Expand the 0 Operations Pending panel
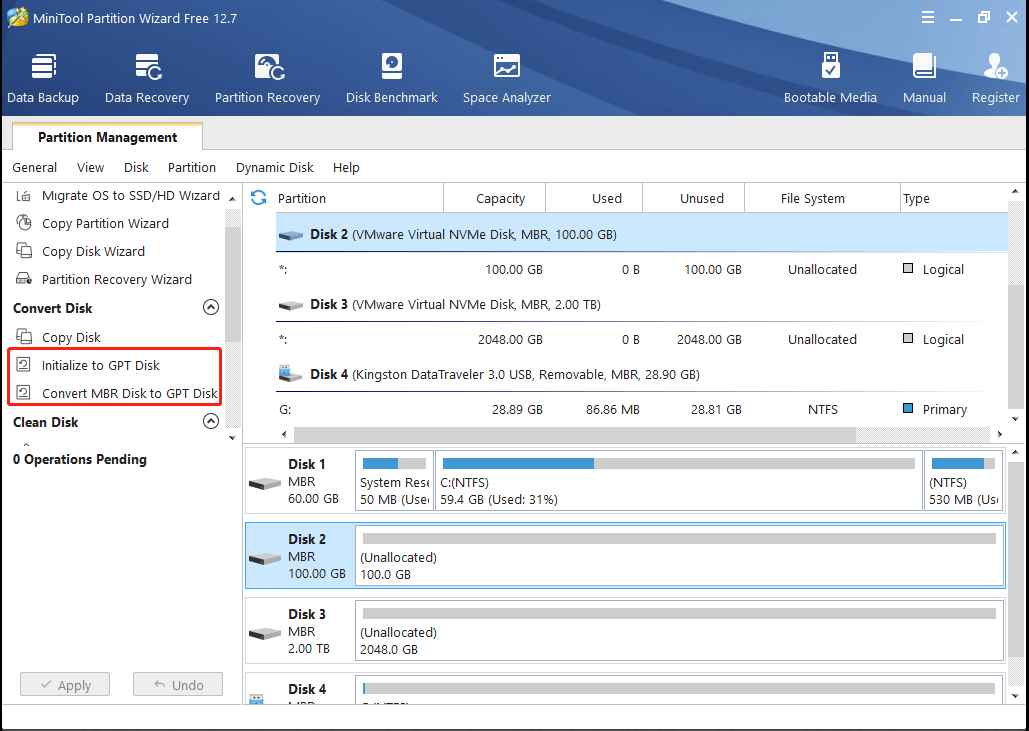 pos(26,445)
